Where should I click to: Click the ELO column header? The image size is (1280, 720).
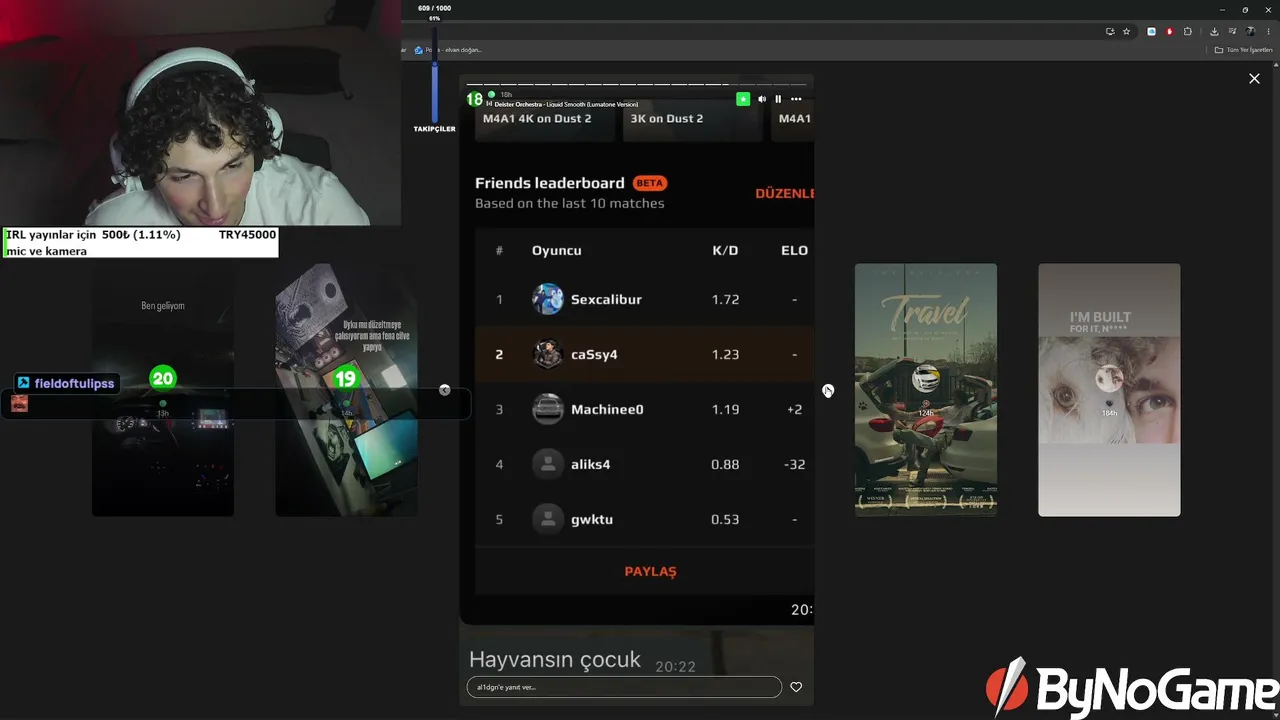[x=794, y=250]
